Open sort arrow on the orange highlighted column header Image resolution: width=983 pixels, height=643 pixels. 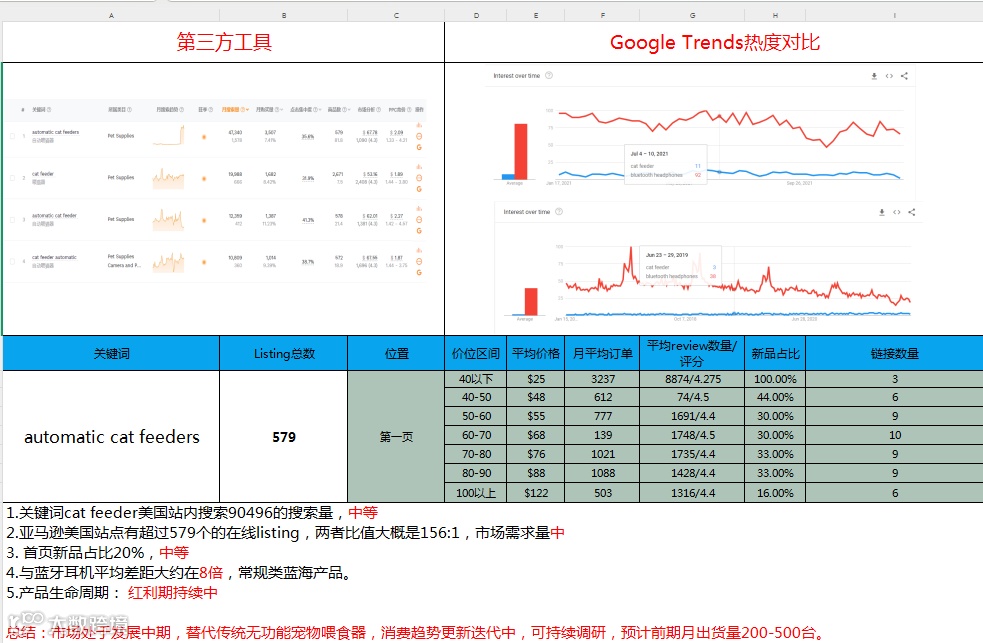(248, 110)
